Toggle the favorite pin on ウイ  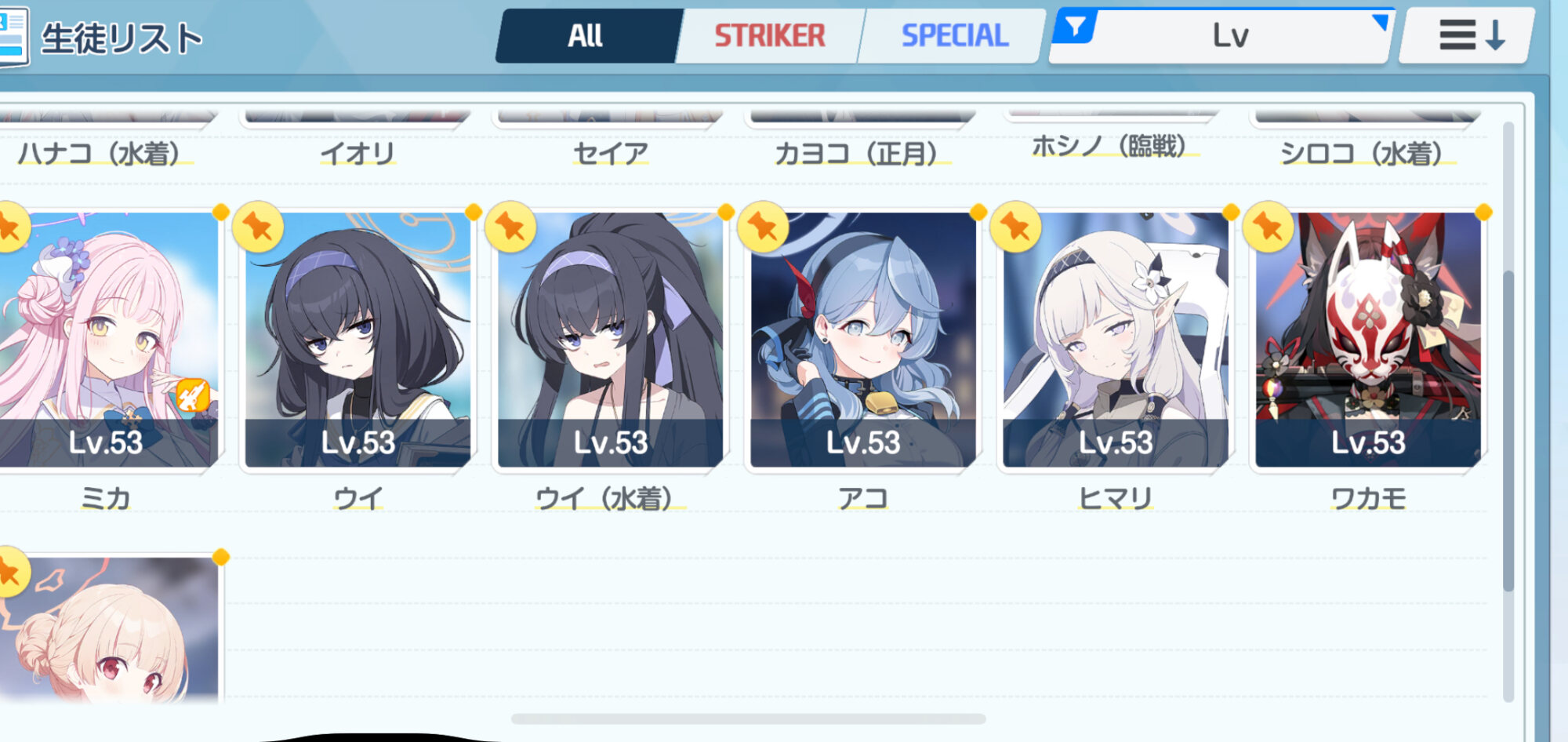[257, 227]
